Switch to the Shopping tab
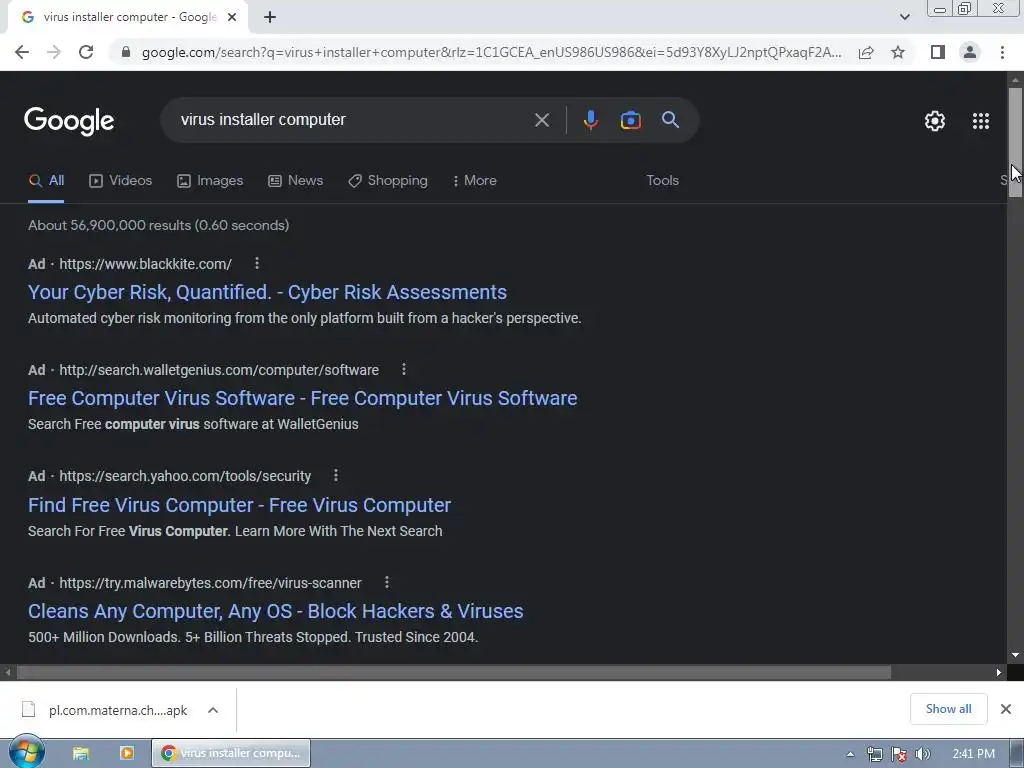The image size is (1024, 768). 388,181
